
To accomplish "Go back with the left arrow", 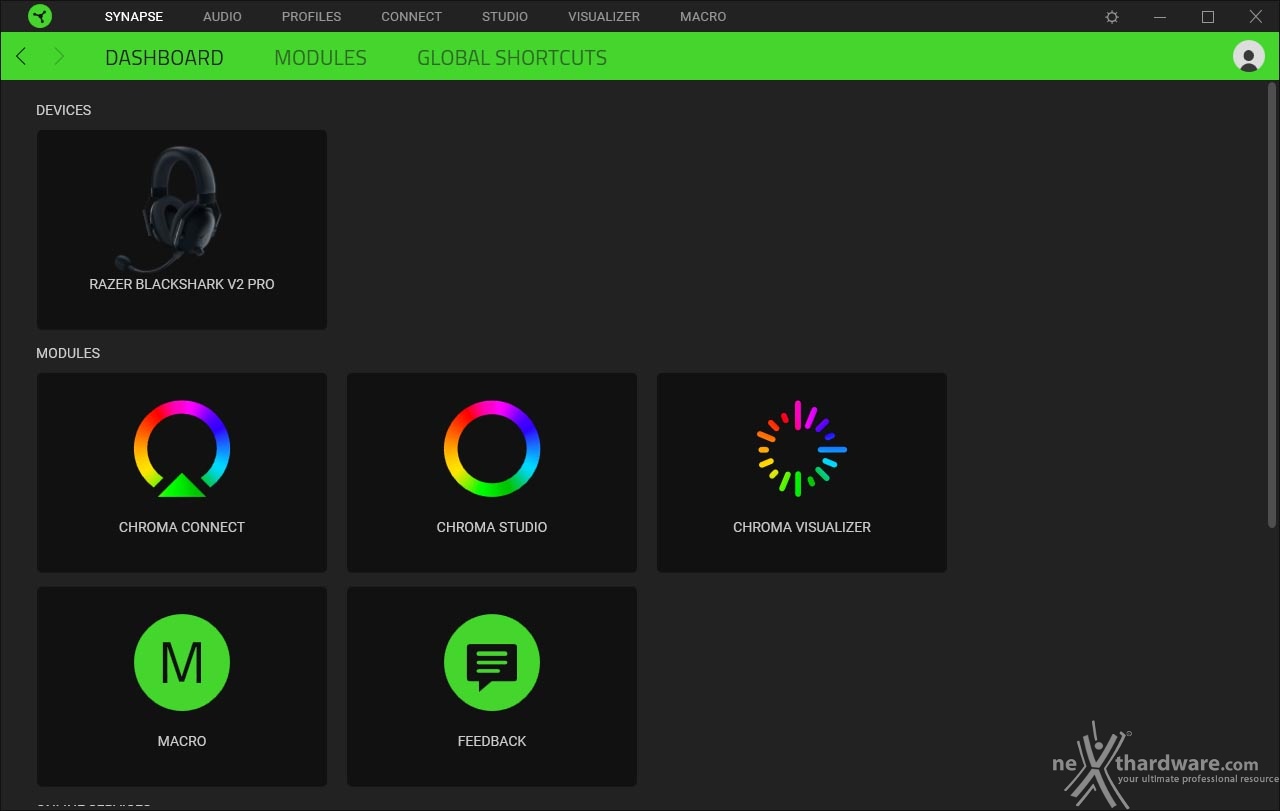I will click(22, 57).
